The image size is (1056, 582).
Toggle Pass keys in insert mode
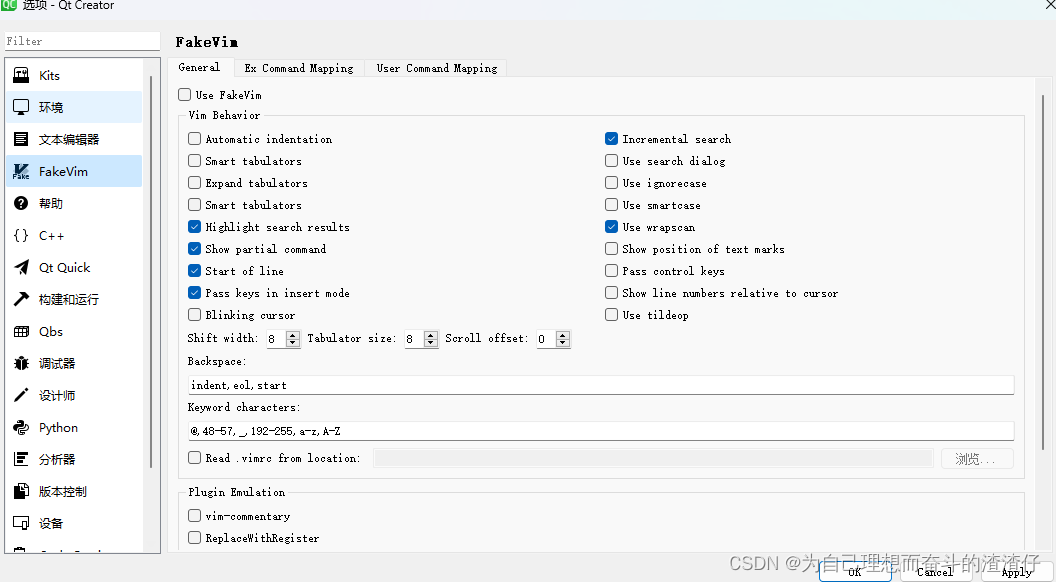coord(195,293)
